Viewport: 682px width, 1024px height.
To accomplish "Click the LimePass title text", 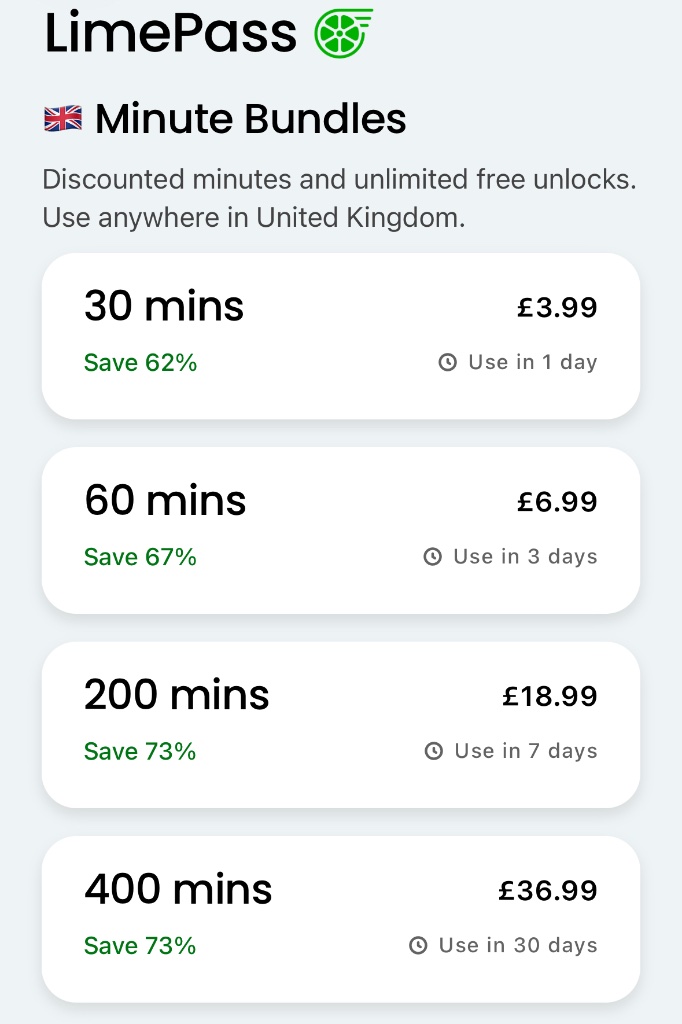I will coord(171,32).
